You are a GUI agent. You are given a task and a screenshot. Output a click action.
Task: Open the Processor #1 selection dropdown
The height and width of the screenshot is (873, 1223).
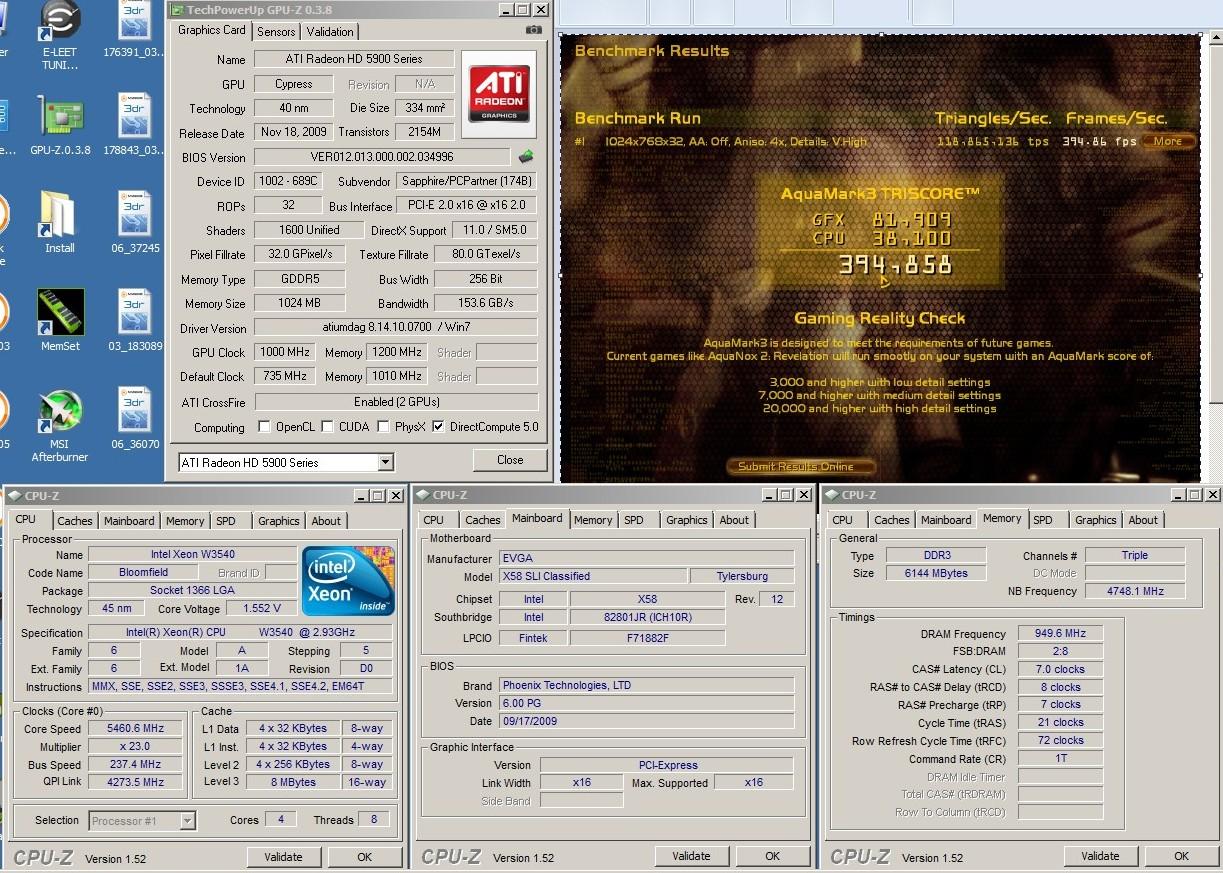187,821
